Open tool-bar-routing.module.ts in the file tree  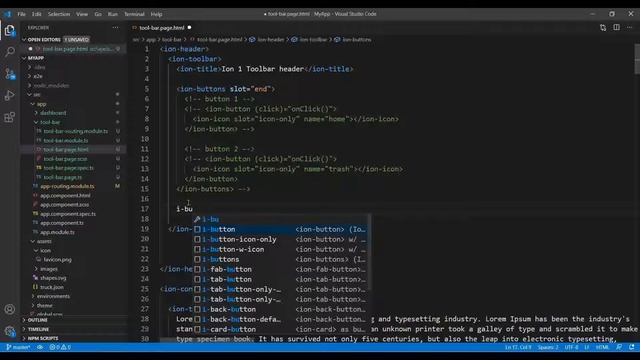tap(76, 131)
